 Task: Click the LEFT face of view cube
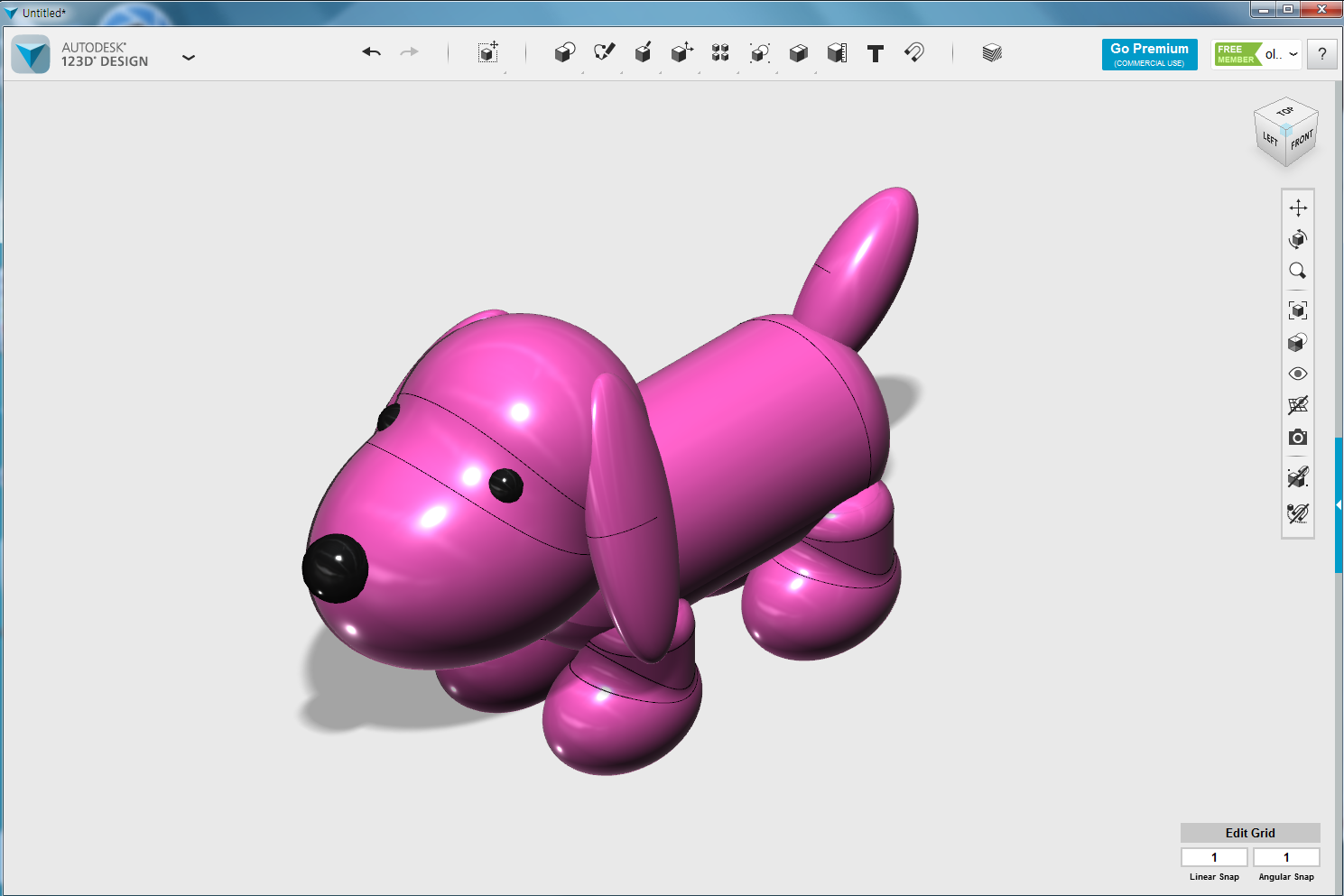pyautogui.click(x=1270, y=138)
